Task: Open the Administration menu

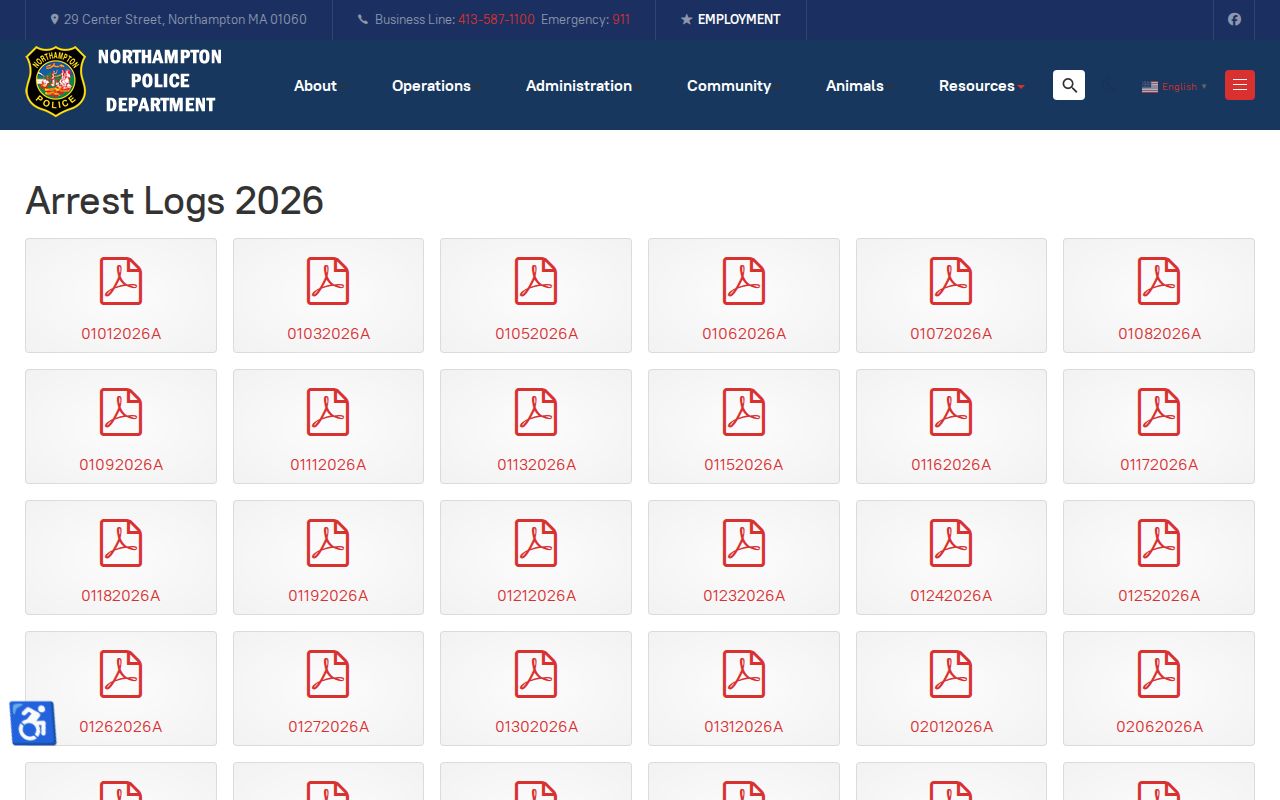Action: tap(579, 86)
